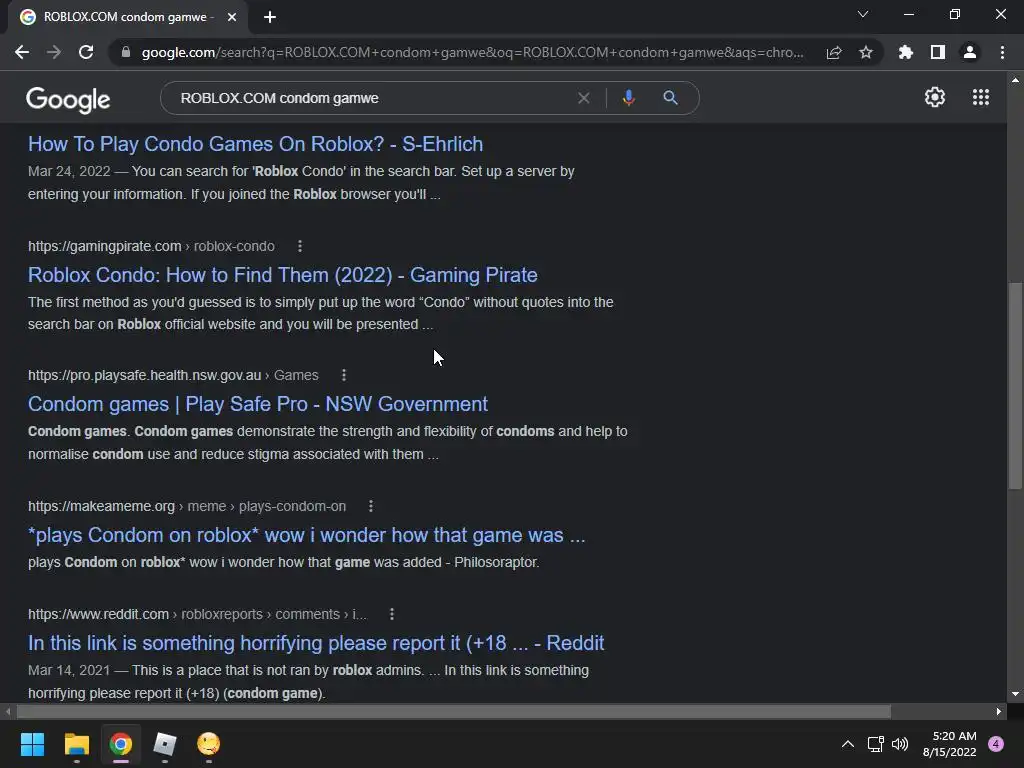Open Roblox app from taskbar
This screenshot has height=768, width=1024.
tap(165, 744)
